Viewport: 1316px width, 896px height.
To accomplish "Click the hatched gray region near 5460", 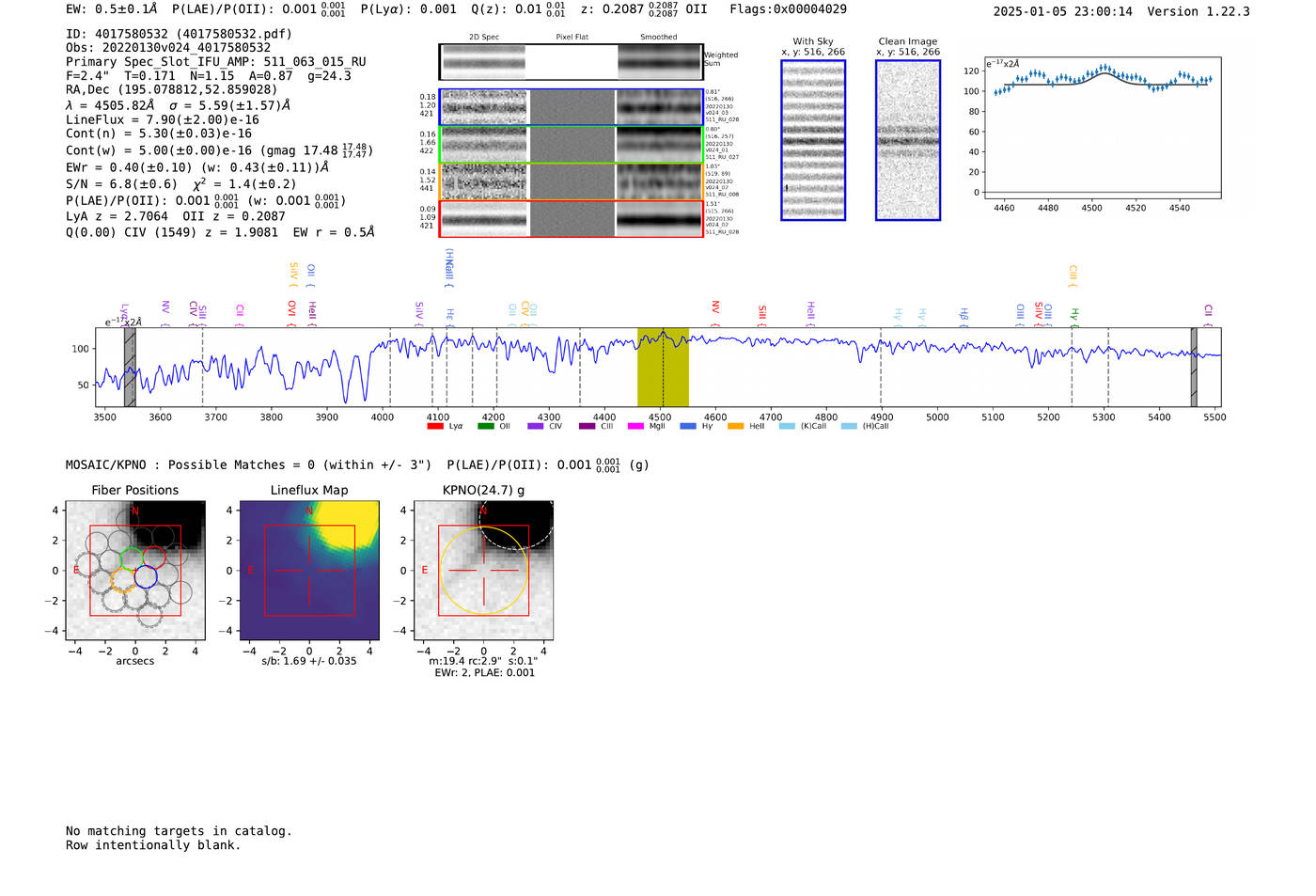I will pyautogui.click(x=1194, y=367).
